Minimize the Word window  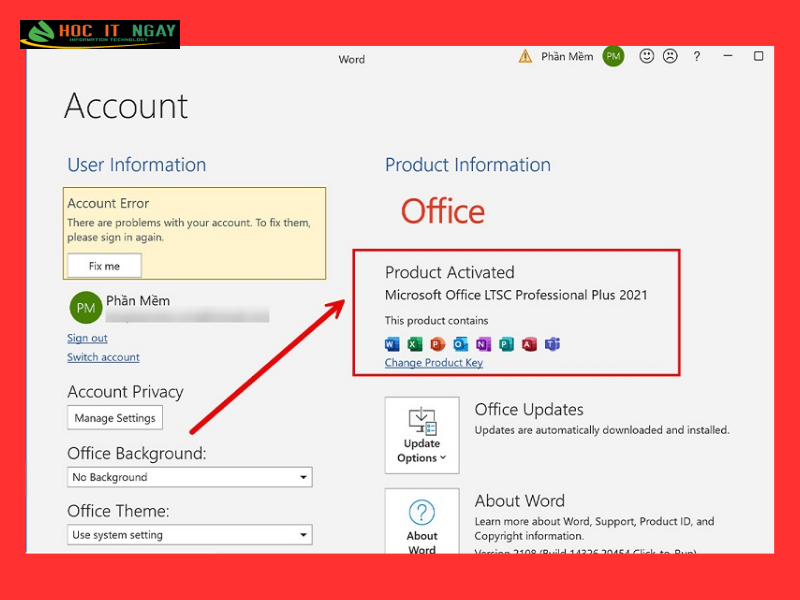728,56
